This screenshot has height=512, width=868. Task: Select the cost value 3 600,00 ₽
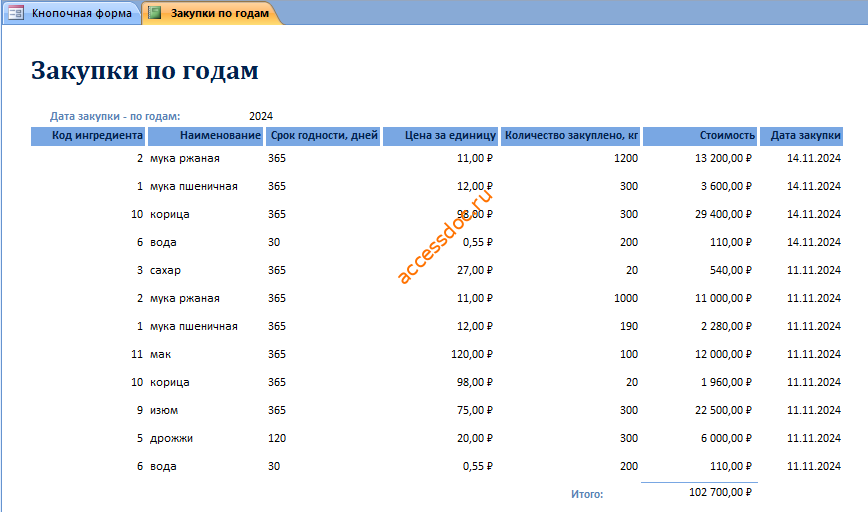pyautogui.click(x=726, y=187)
